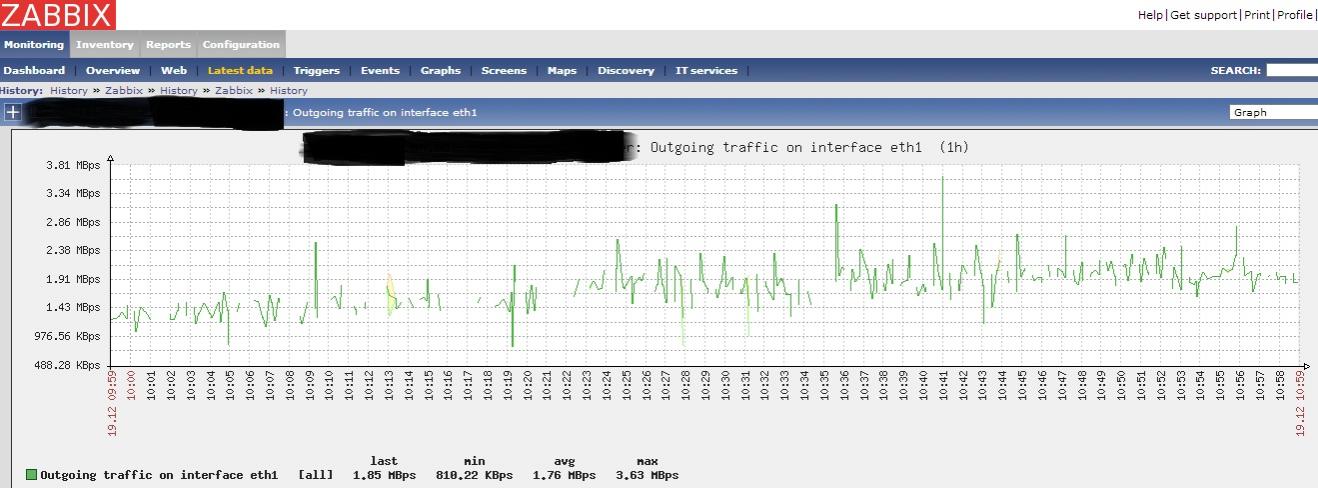Image resolution: width=1318 pixels, height=488 pixels.
Task: Click legend text Outgoing traffic on interface eth1
Action: pos(159,475)
